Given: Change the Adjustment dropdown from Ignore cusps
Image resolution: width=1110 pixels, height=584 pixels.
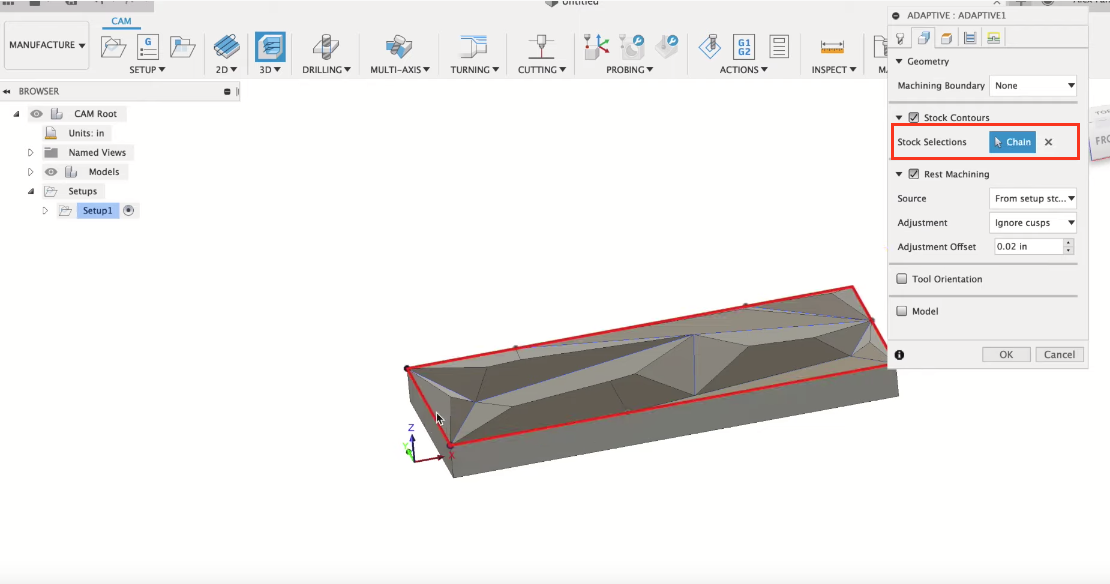Looking at the screenshot, I should point(1032,222).
